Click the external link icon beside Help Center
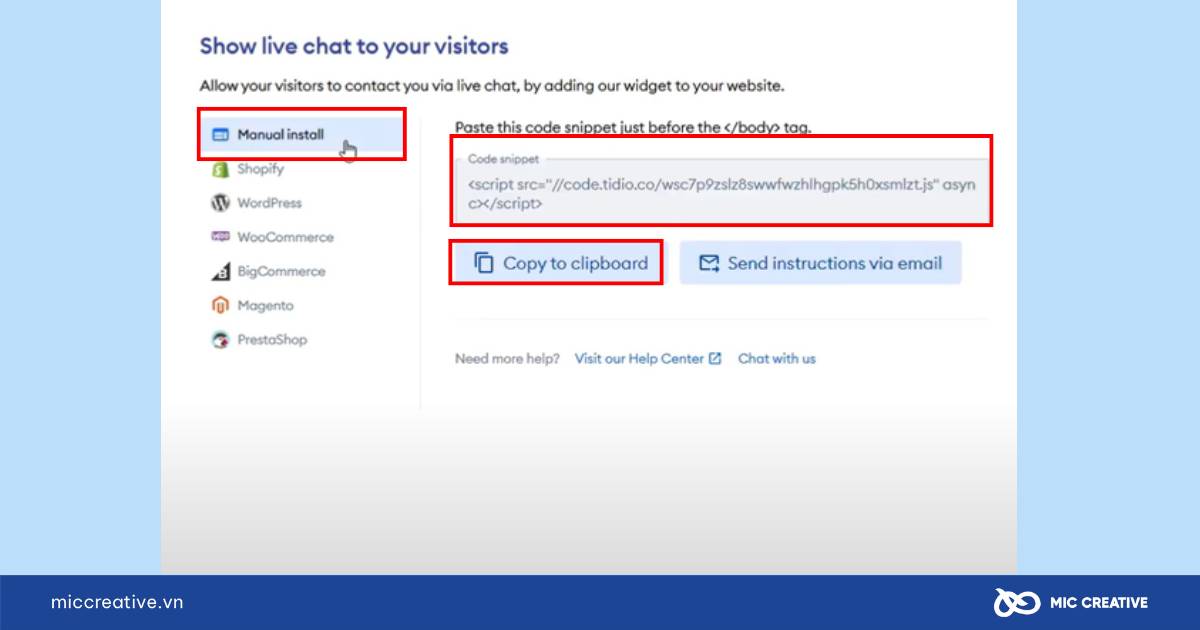 [715, 358]
